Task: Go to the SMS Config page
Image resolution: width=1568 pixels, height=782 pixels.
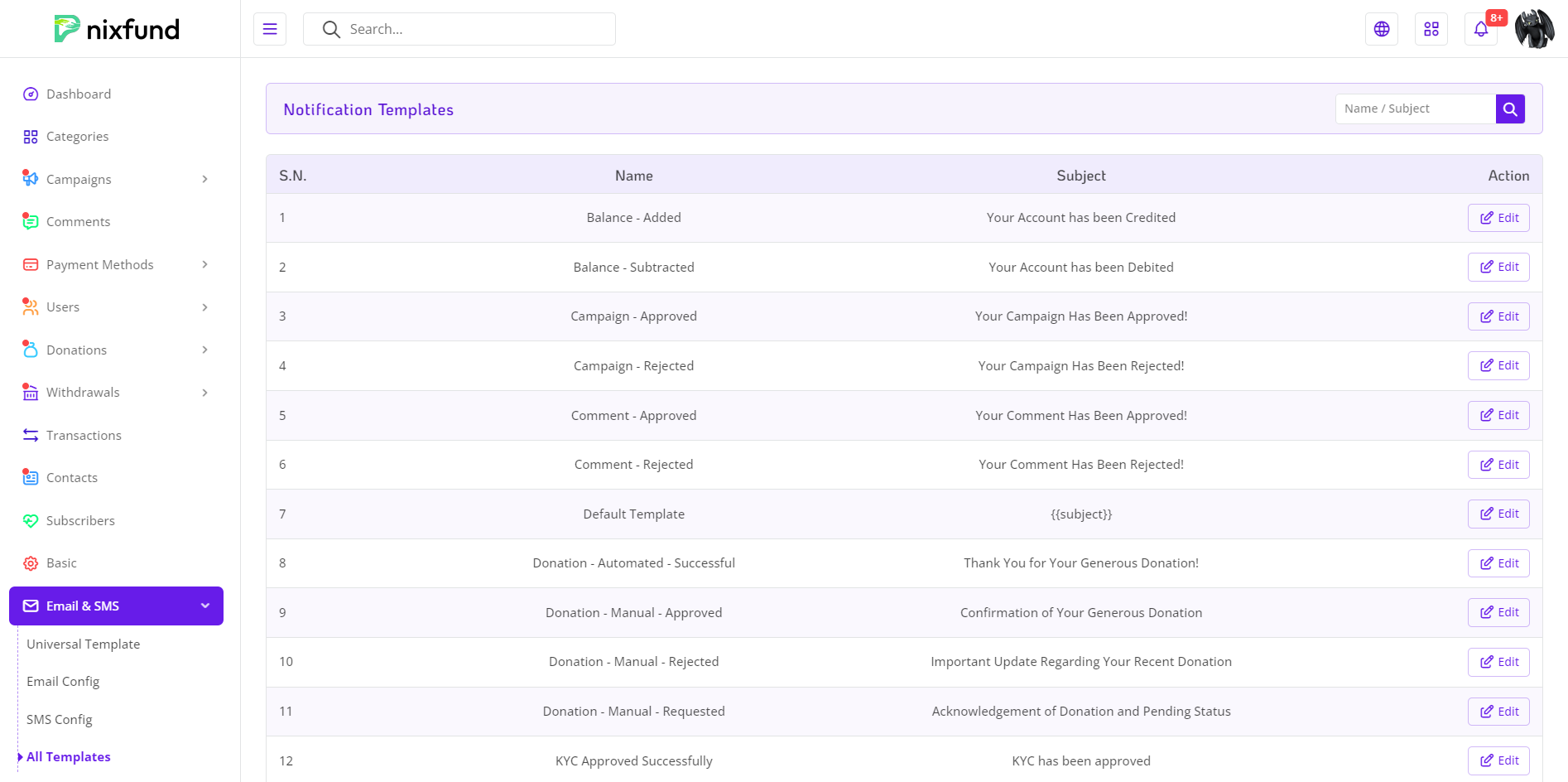Action: click(x=60, y=720)
